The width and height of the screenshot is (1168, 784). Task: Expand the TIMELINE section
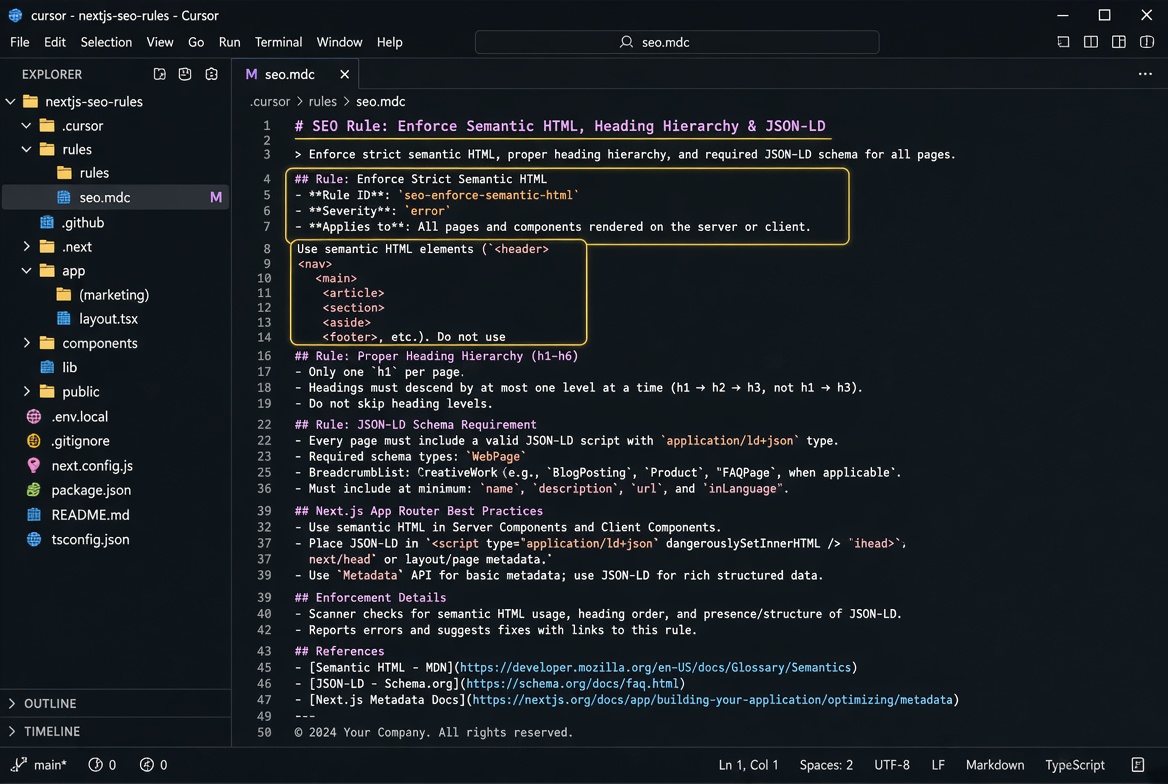[x=115, y=731]
